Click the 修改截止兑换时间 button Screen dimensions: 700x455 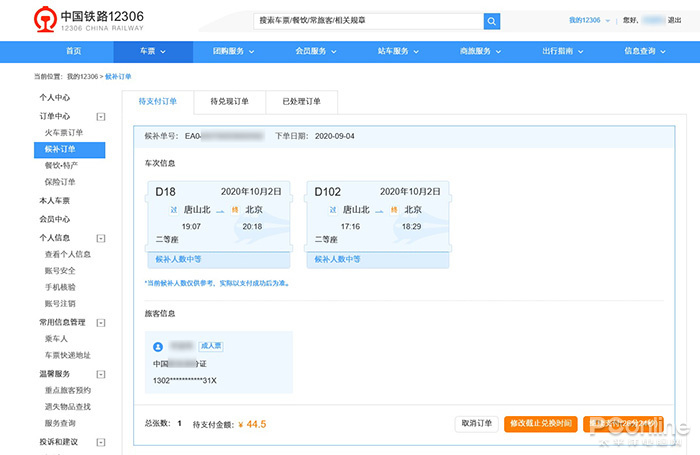540,423
